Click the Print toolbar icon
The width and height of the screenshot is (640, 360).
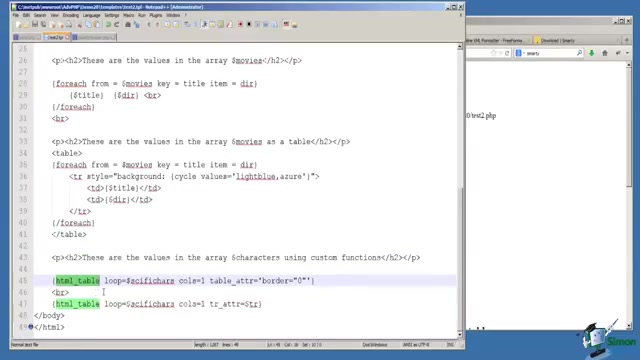[69, 25]
